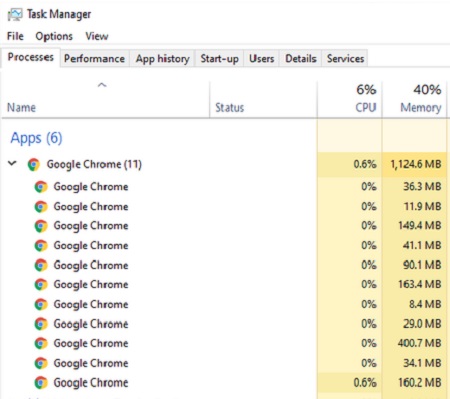The width and height of the screenshot is (450, 399).
Task: Go to the Users tab
Action: coord(262,59)
